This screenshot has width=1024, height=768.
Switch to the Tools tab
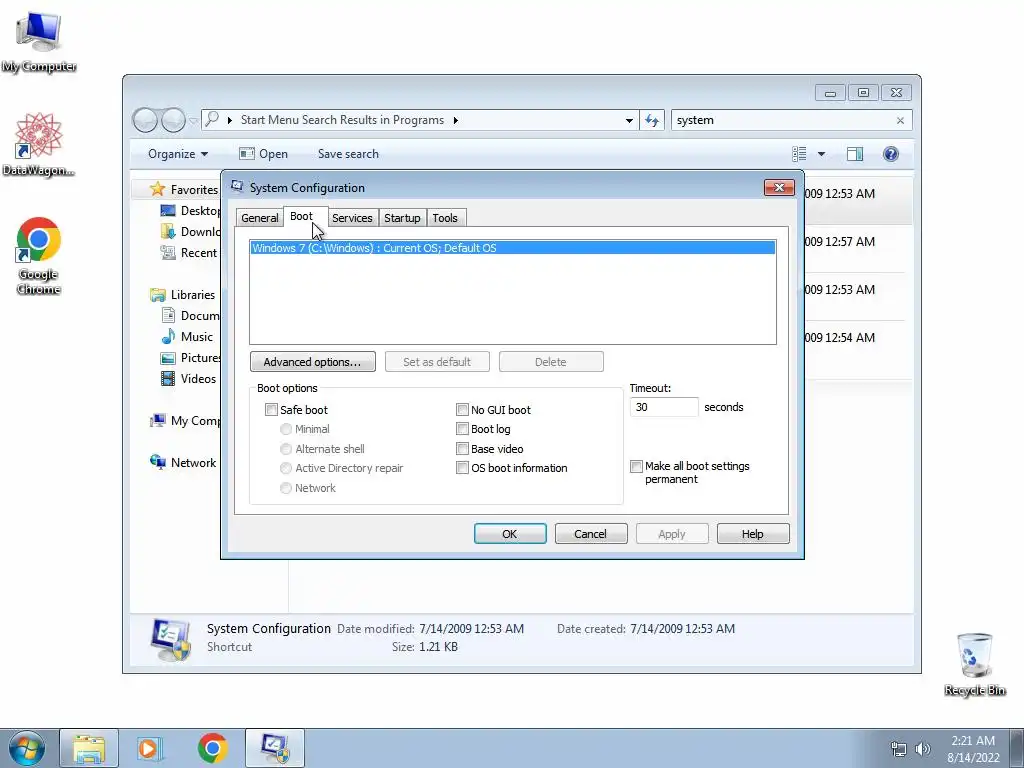(x=445, y=218)
